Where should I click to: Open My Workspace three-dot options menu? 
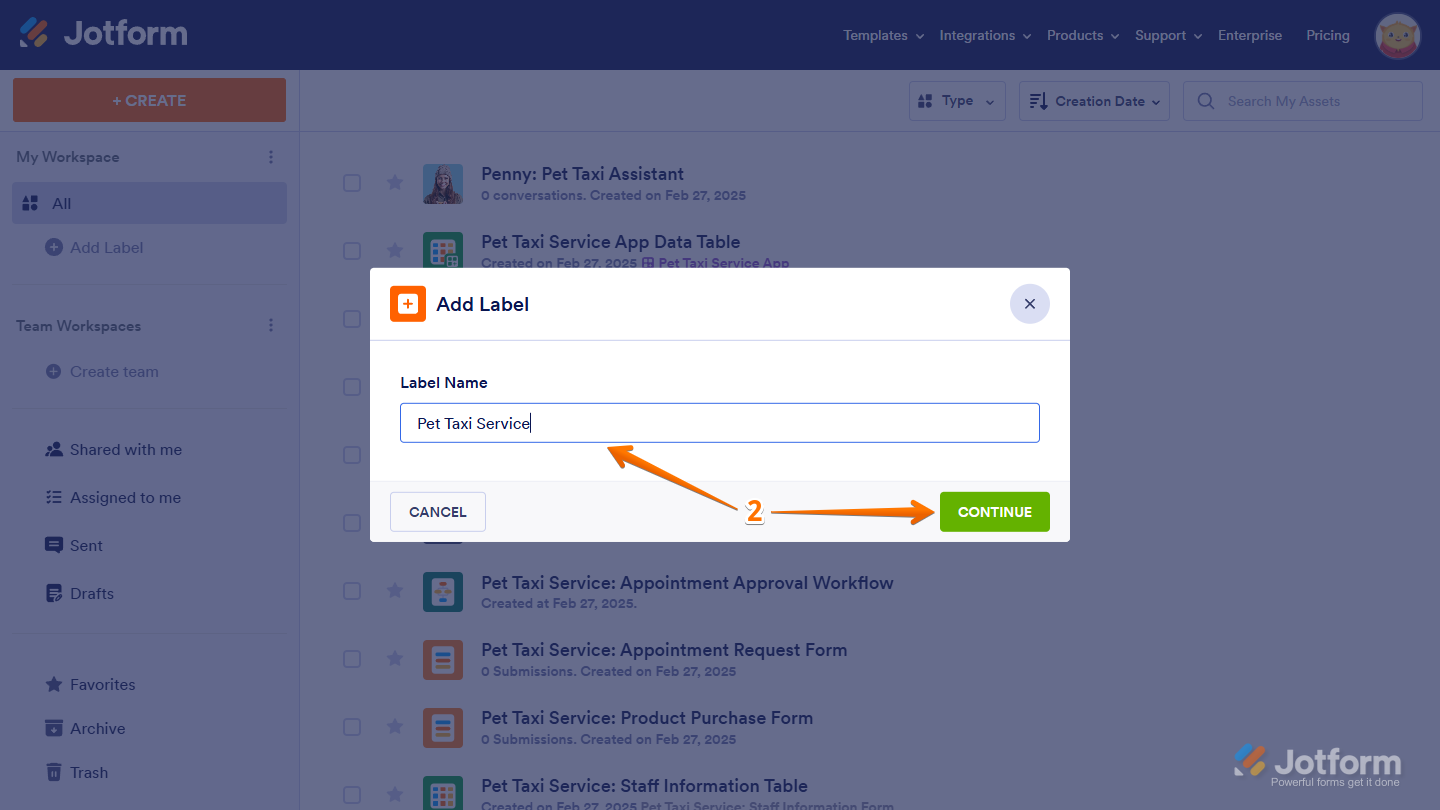pyautogui.click(x=271, y=157)
